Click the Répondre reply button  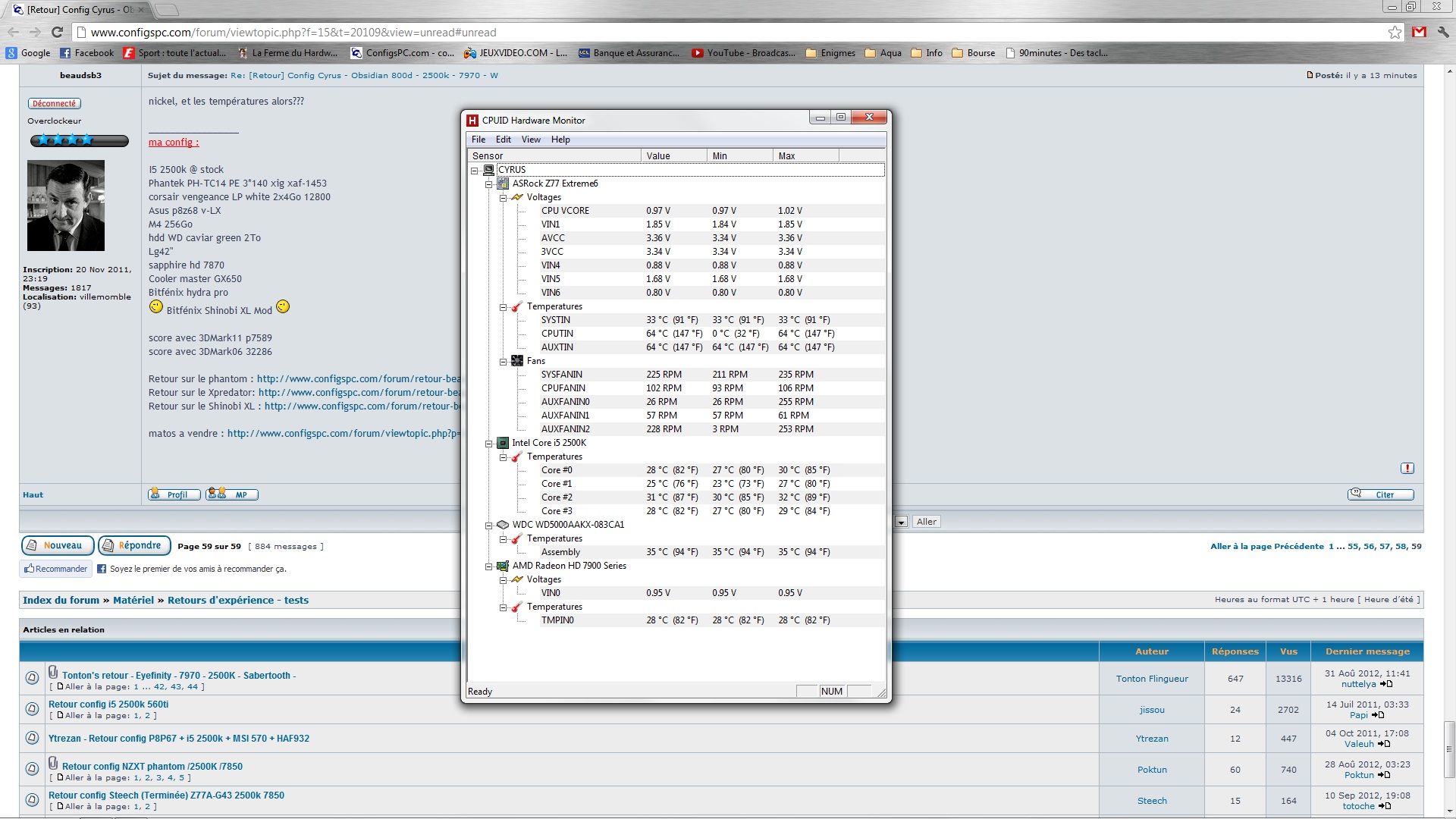tap(133, 545)
